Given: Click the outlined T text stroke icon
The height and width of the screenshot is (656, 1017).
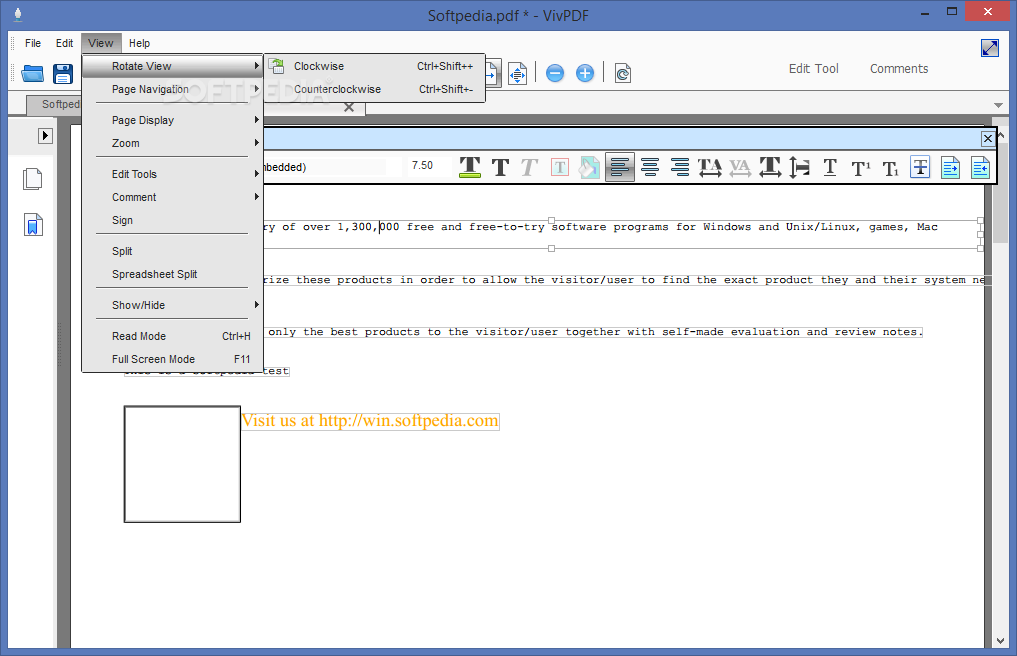Looking at the screenshot, I should tap(560, 167).
